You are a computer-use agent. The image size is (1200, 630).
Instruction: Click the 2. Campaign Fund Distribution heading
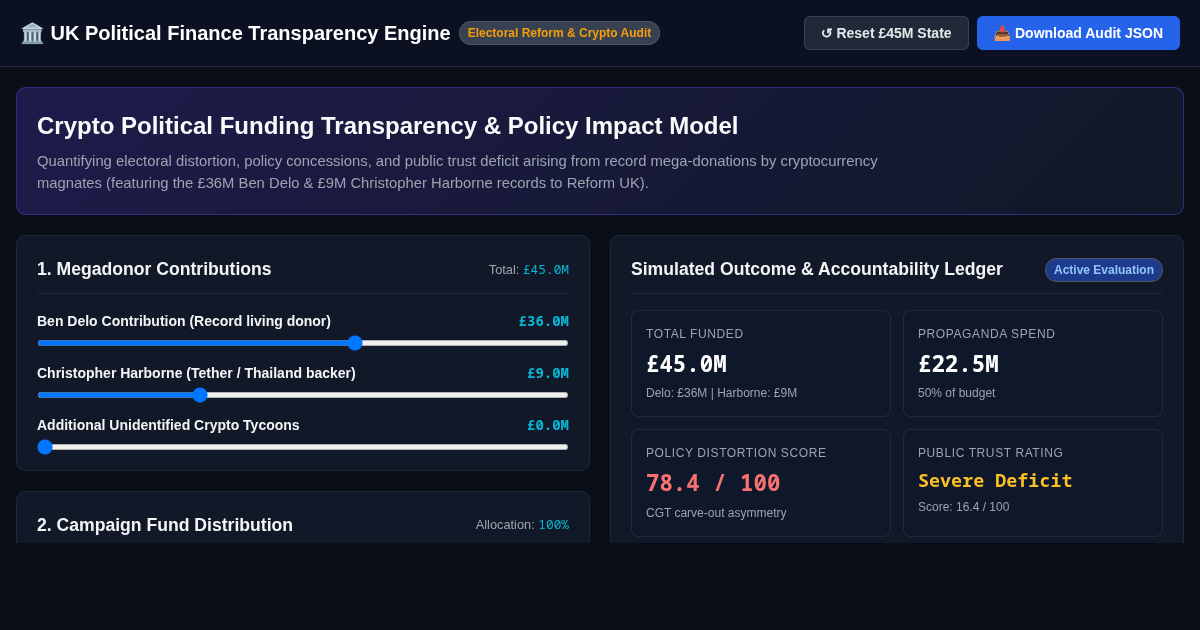pos(165,525)
